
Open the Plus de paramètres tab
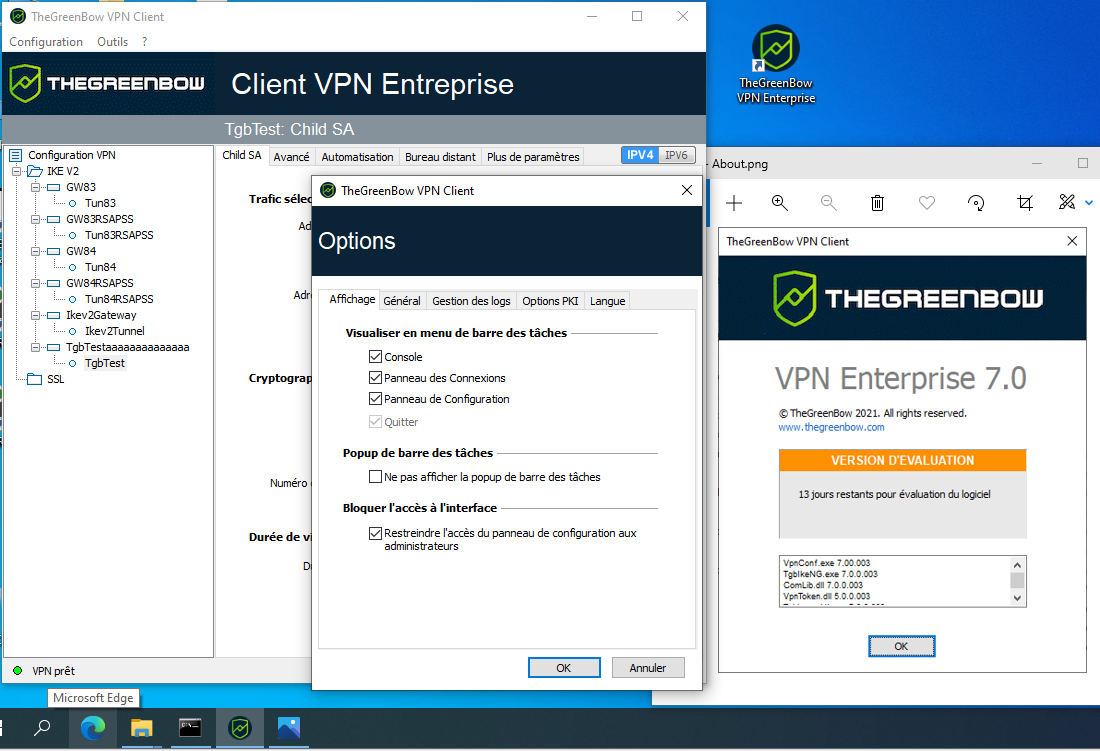533,157
